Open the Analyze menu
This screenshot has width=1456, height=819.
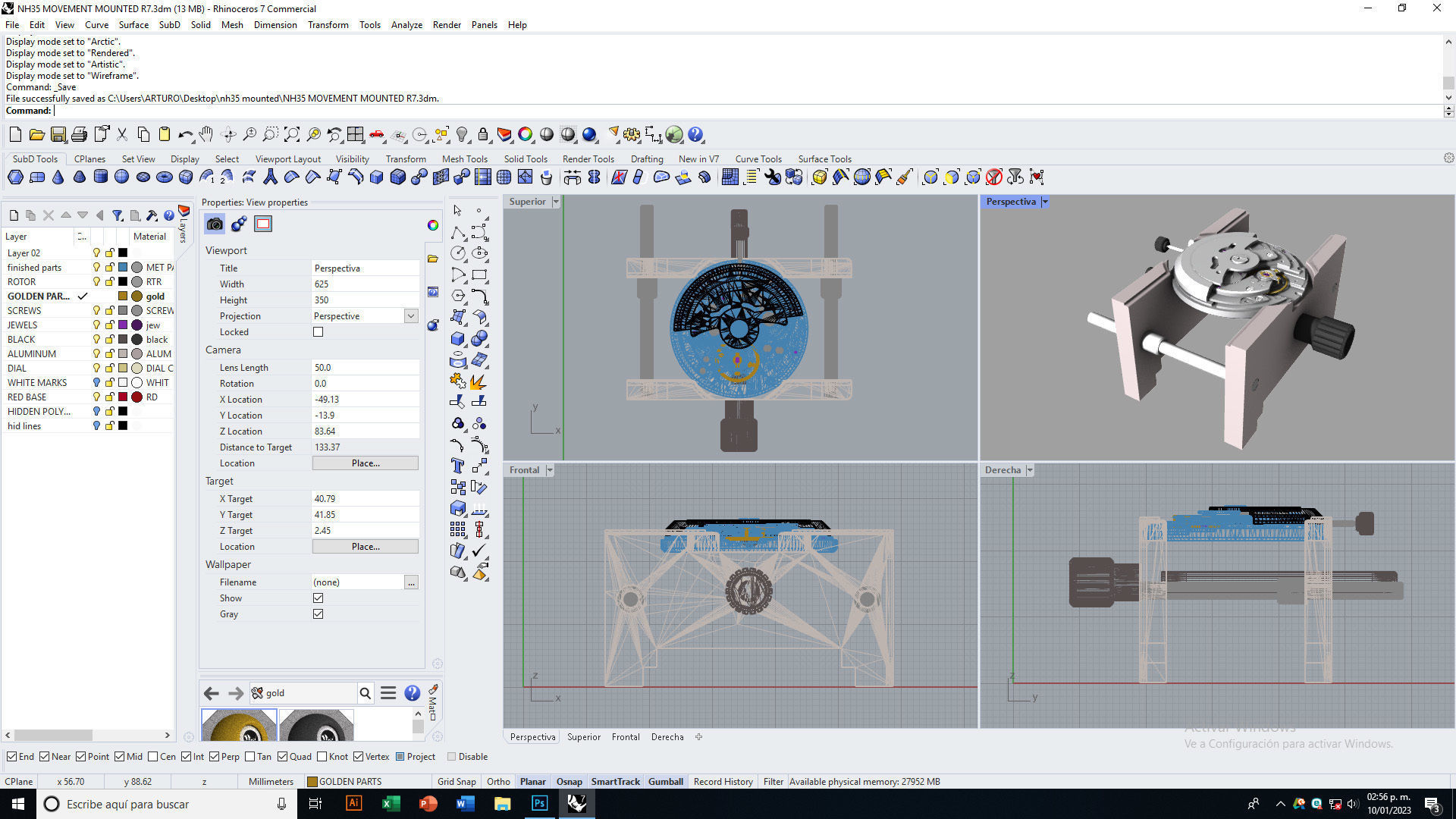pyautogui.click(x=406, y=25)
